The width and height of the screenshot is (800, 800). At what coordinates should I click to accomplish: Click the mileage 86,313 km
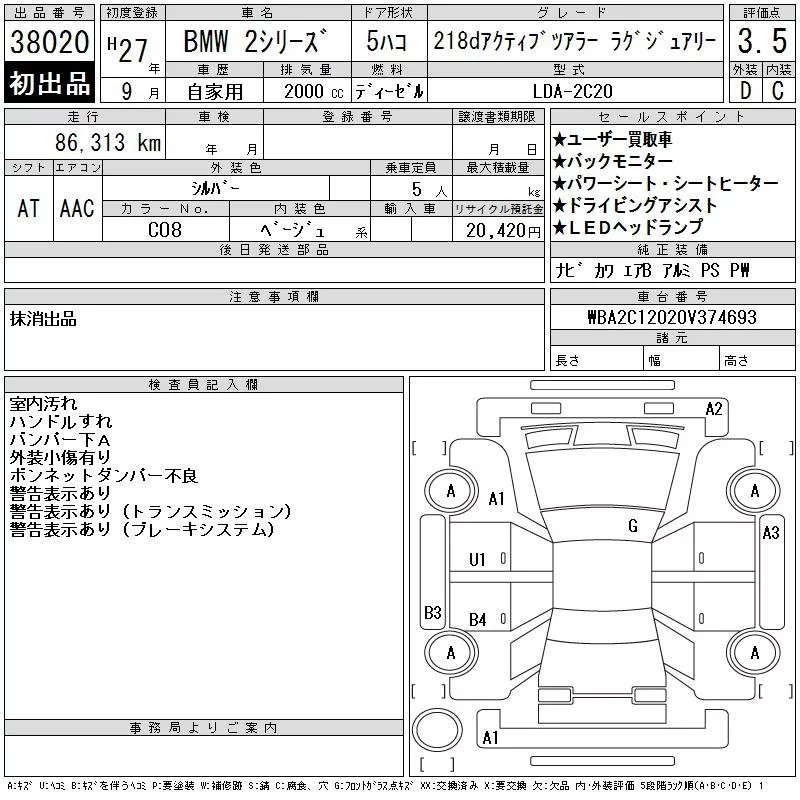[108, 143]
